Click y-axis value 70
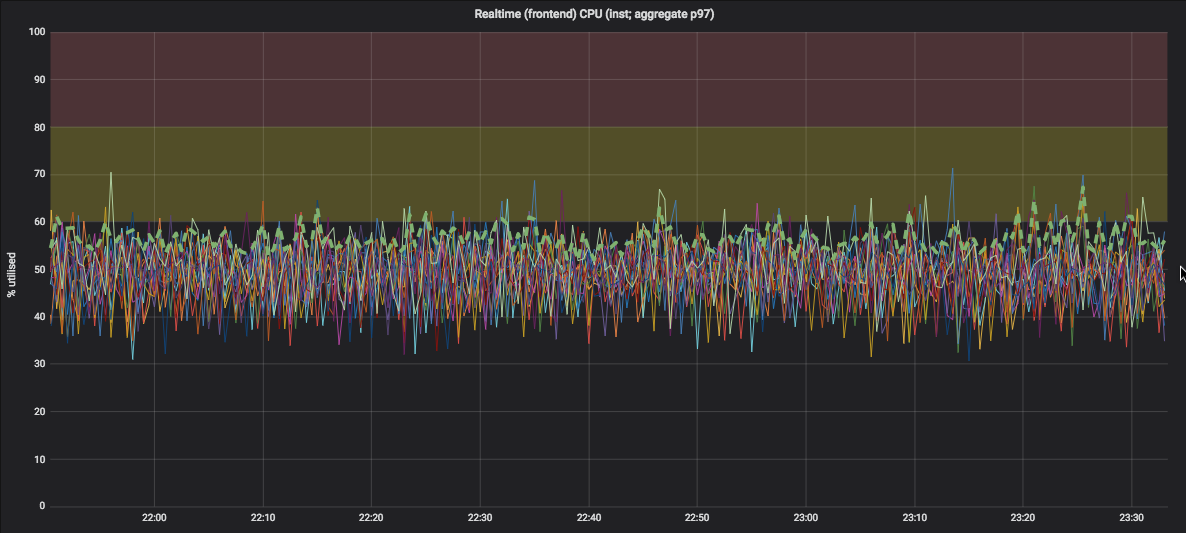Image resolution: width=1186 pixels, height=533 pixels. [x=40, y=174]
